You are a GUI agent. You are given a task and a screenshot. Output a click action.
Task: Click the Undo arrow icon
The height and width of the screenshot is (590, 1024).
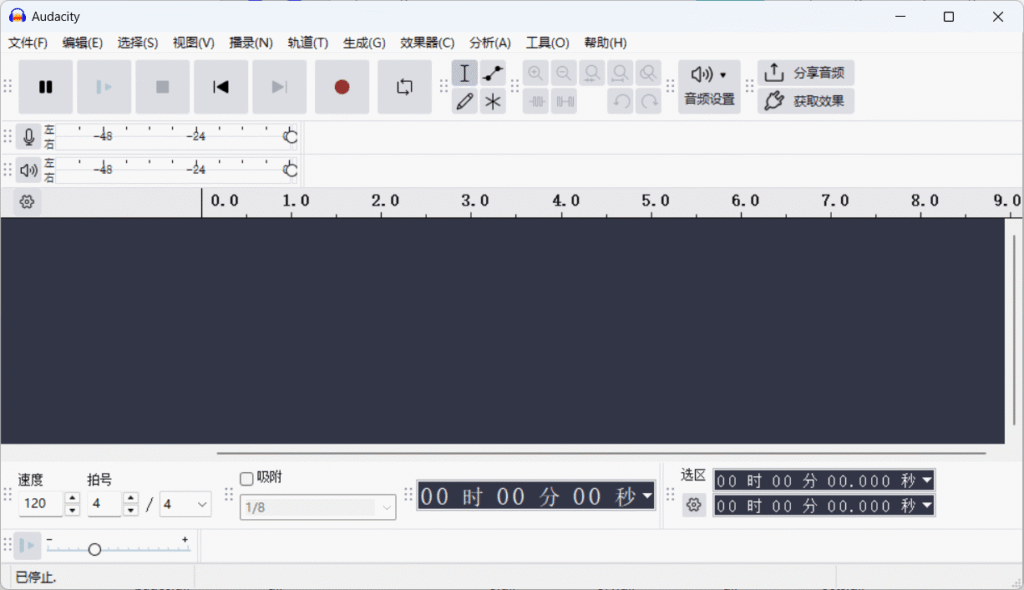point(620,101)
